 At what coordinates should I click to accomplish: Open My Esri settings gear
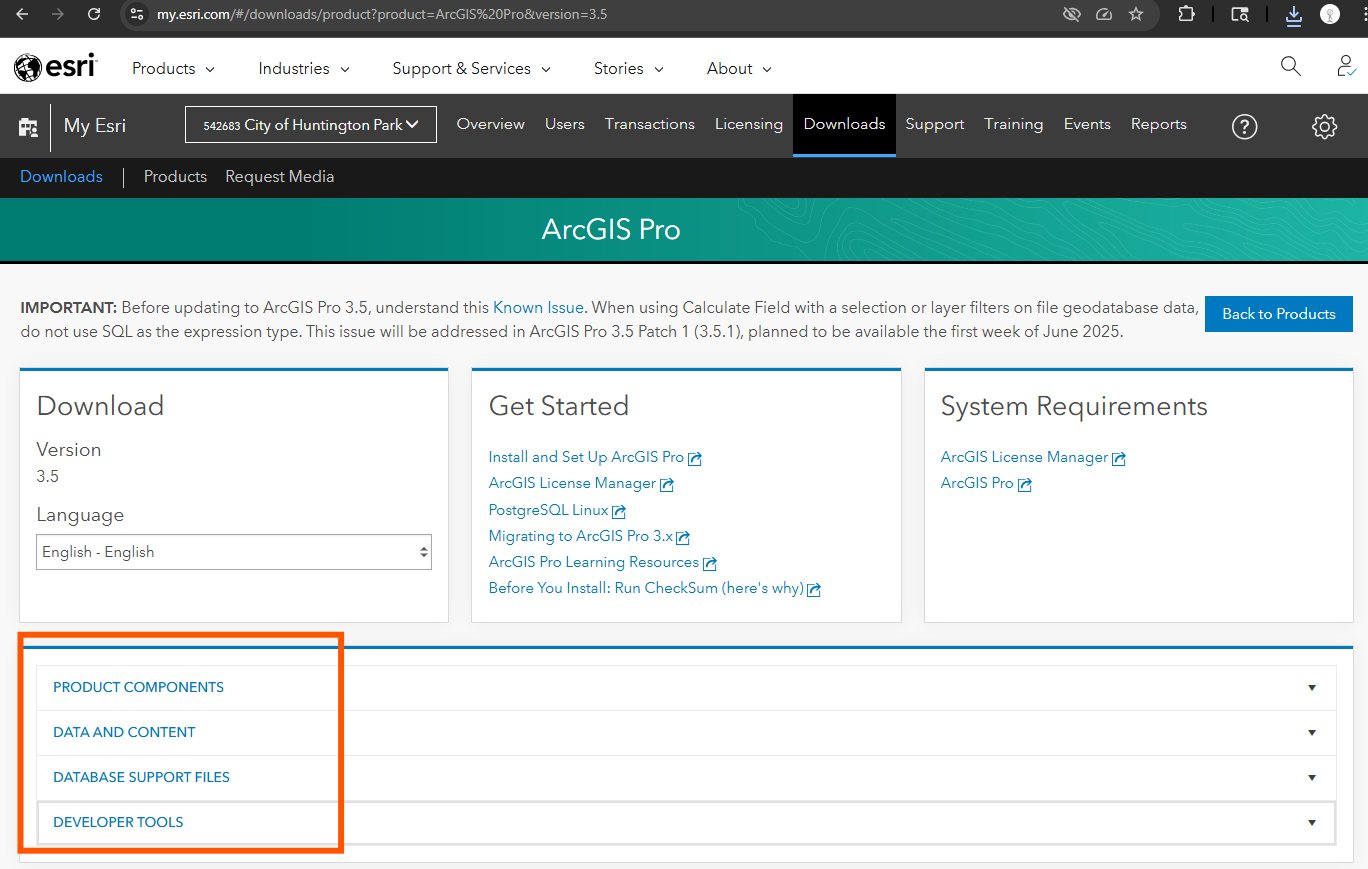pos(1324,126)
